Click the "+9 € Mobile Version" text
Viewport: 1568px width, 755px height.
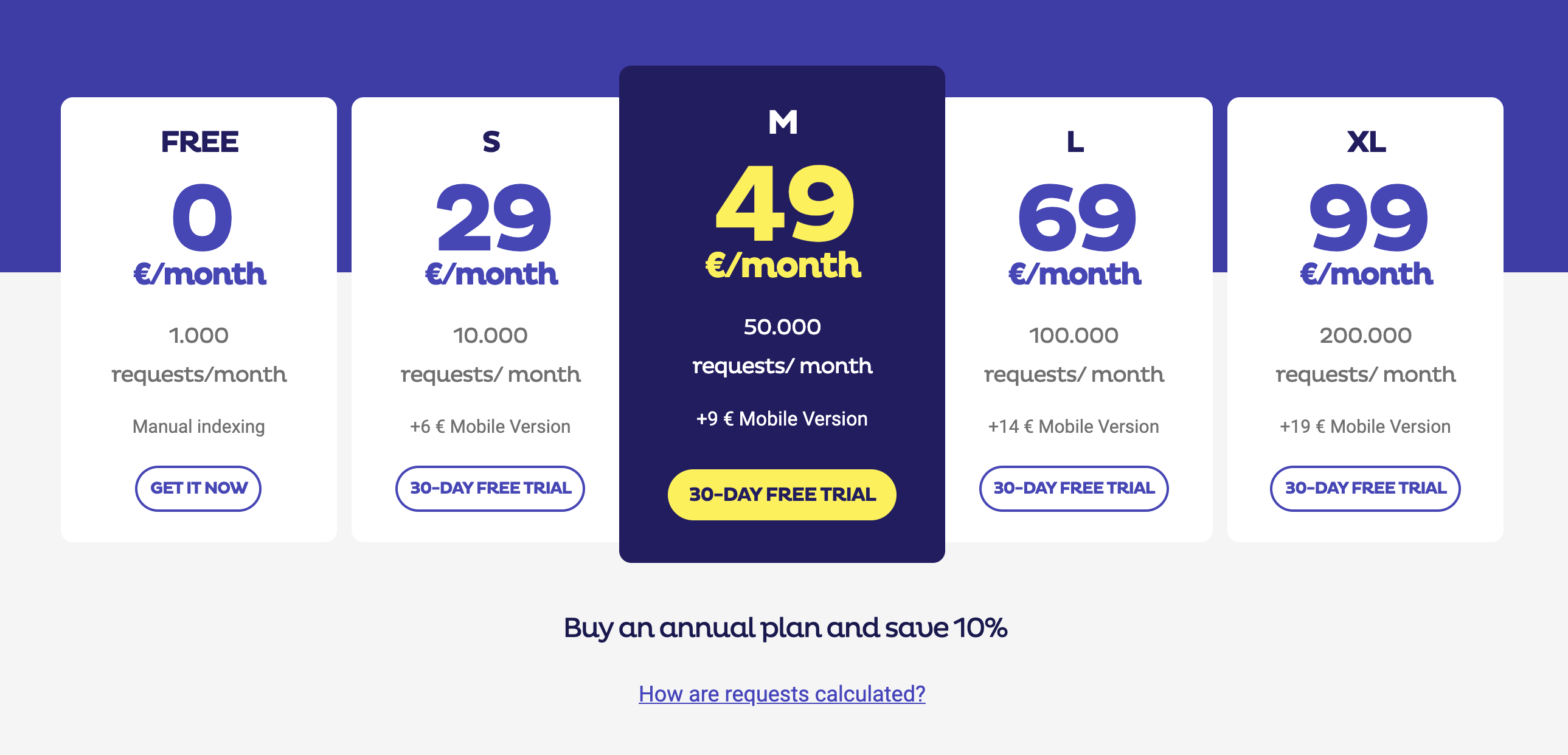[x=782, y=419]
